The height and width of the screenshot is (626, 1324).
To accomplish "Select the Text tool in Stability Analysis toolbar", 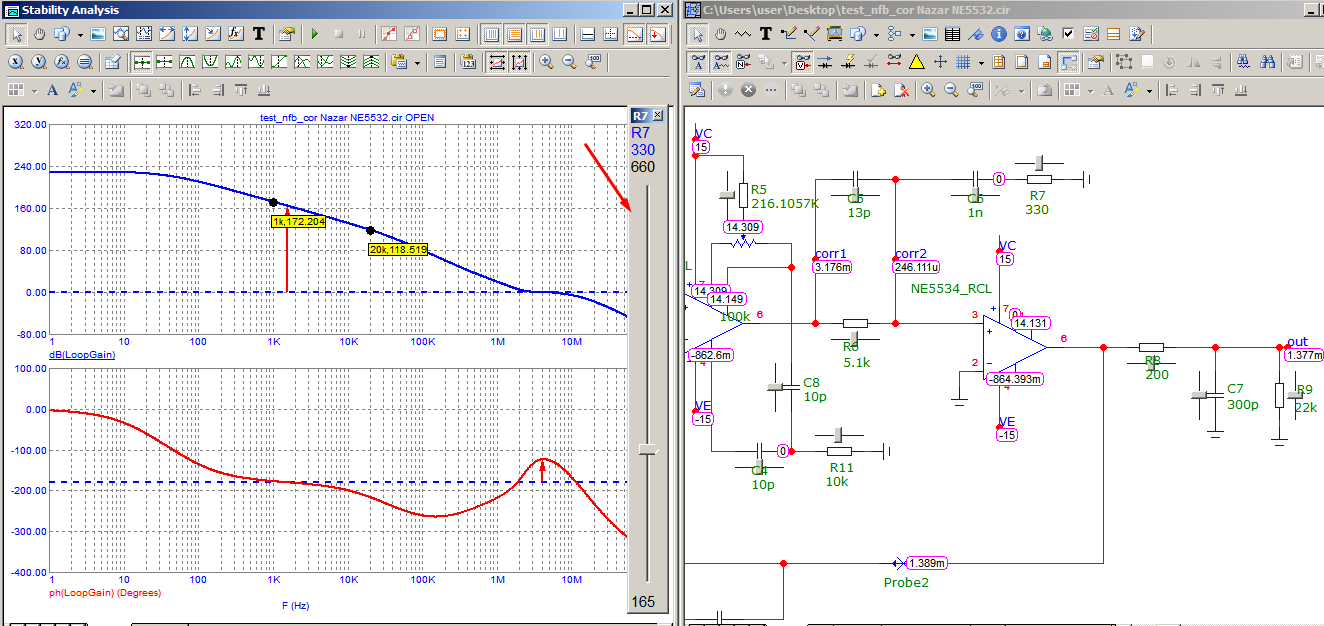I will coord(258,34).
